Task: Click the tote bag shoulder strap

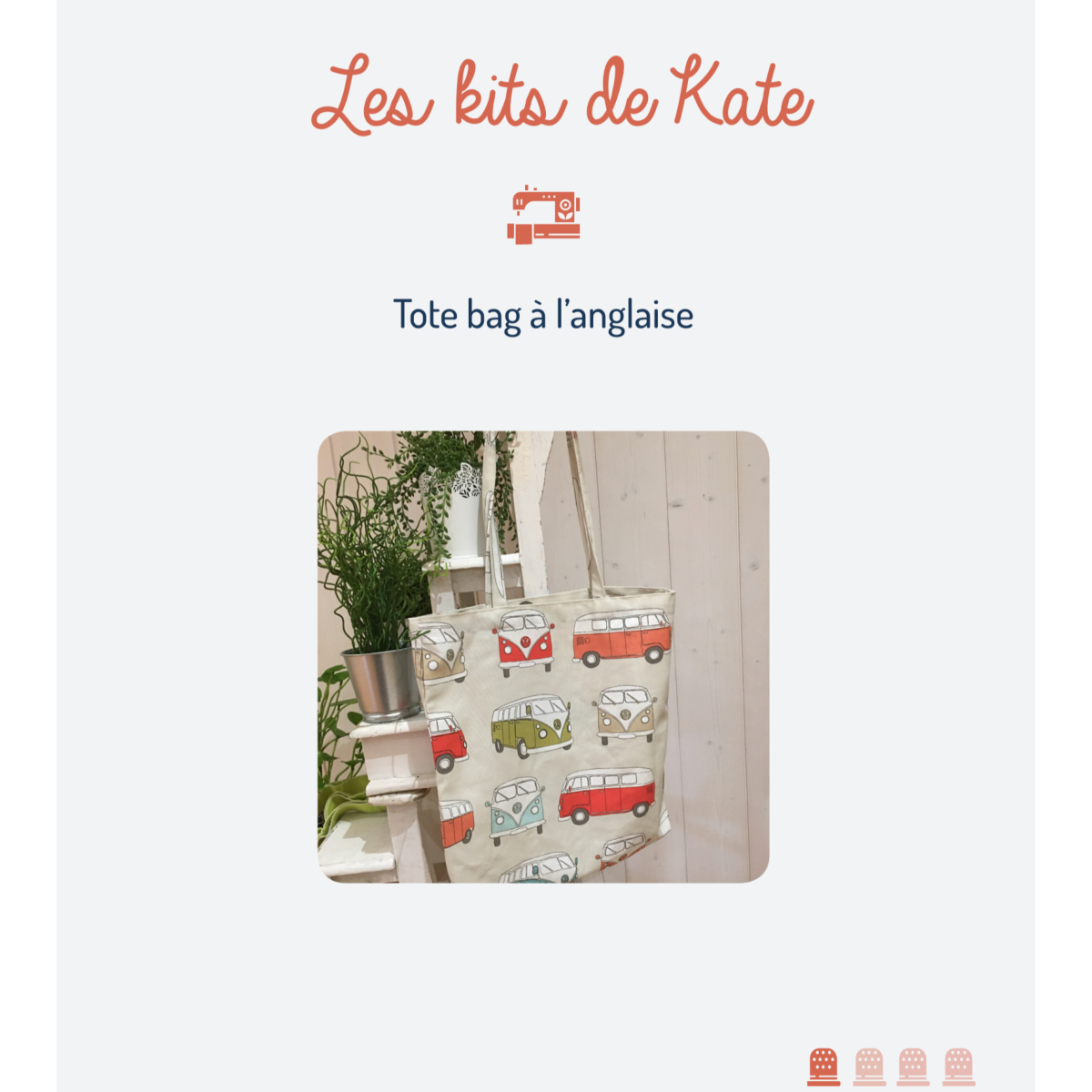Action: pos(585,515)
